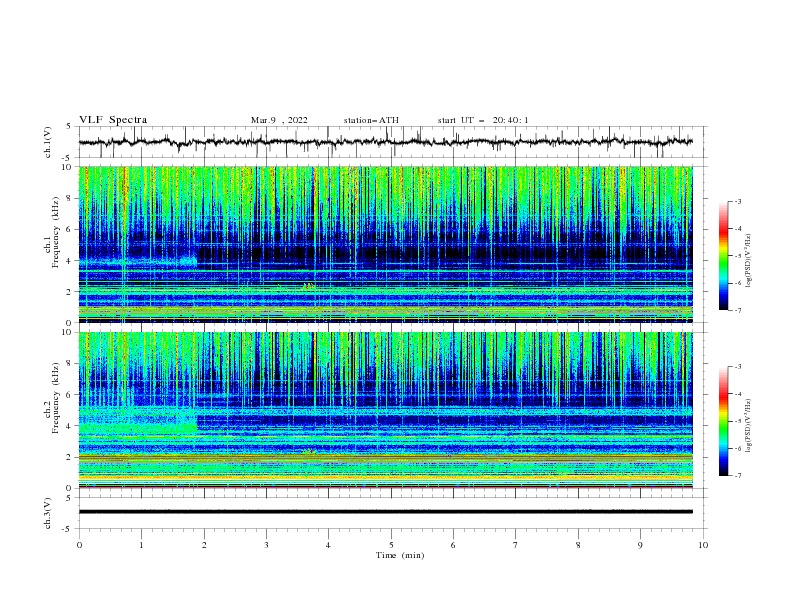Click the '8' tick on ch.2 frequency axis
The height and width of the screenshot is (612, 792).
coord(70,364)
